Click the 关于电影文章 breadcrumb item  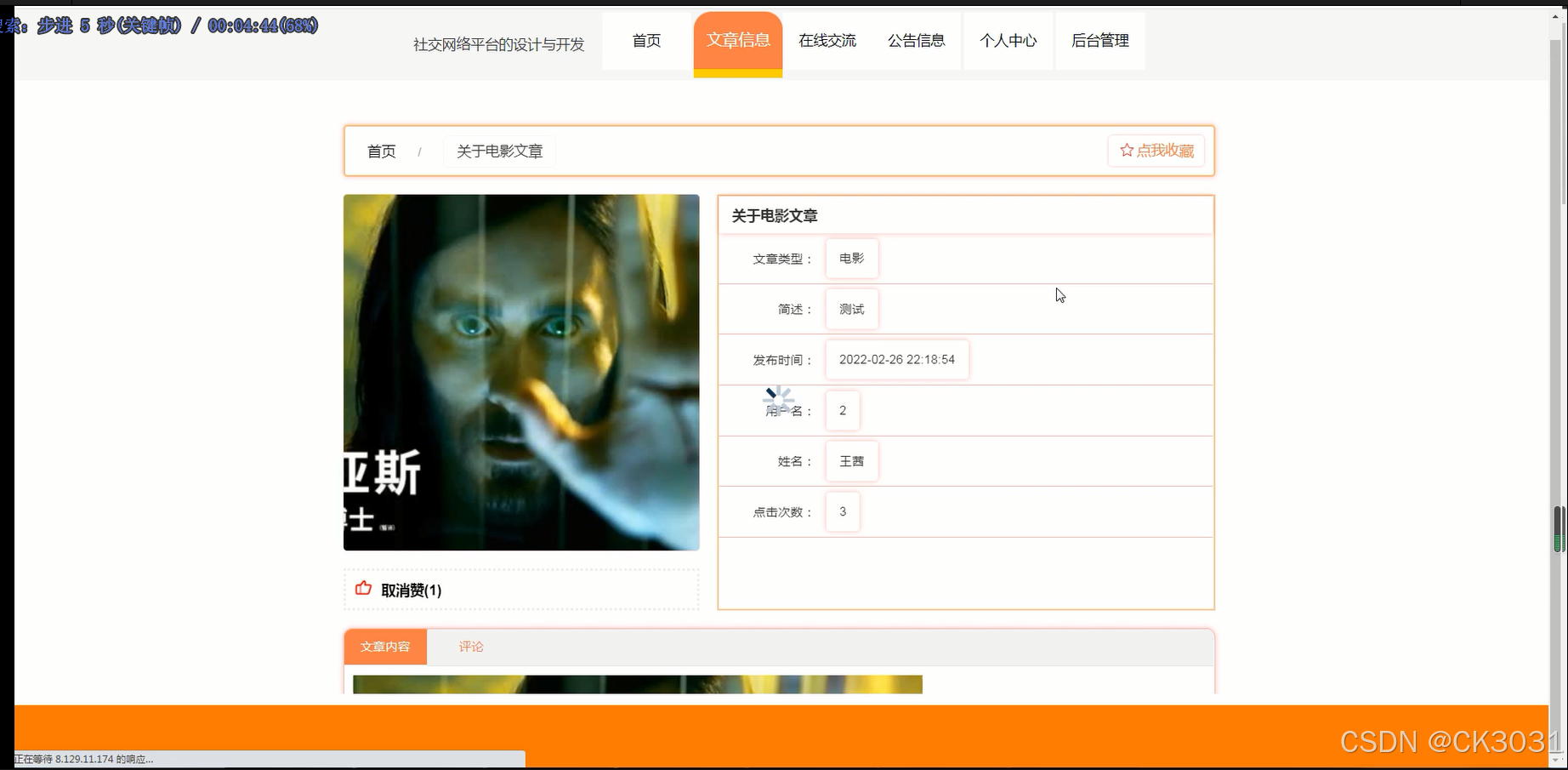500,151
